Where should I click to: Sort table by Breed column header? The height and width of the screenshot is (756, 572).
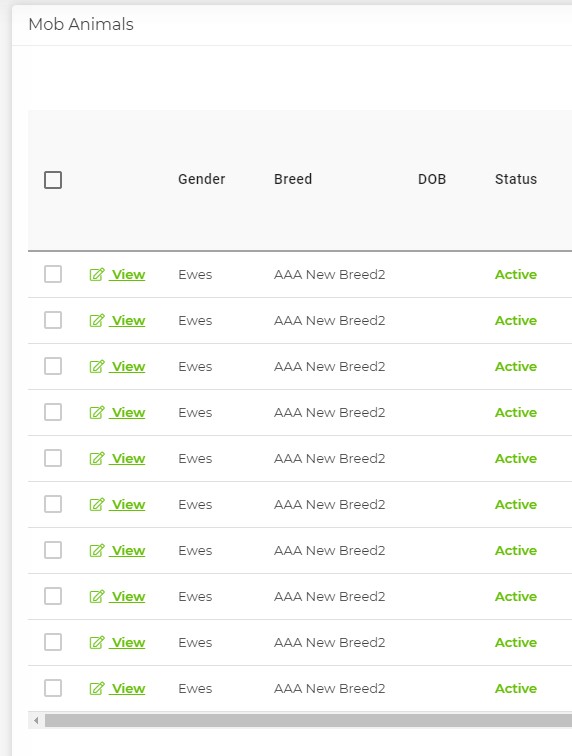pyautogui.click(x=293, y=179)
